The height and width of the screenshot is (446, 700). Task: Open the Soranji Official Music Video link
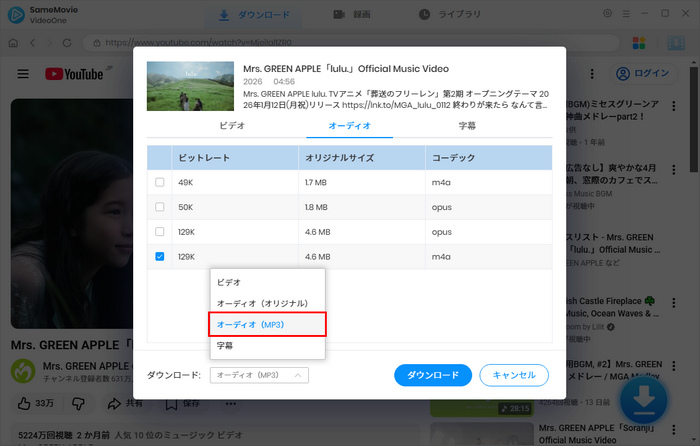click(596, 434)
